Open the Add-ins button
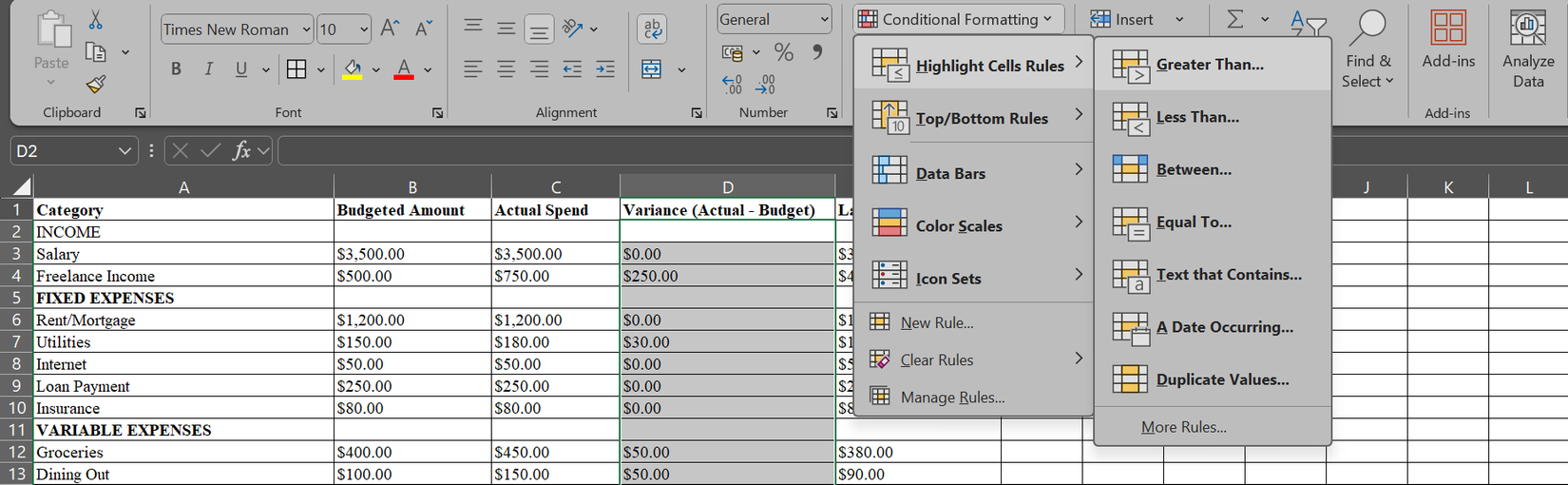 click(1448, 40)
